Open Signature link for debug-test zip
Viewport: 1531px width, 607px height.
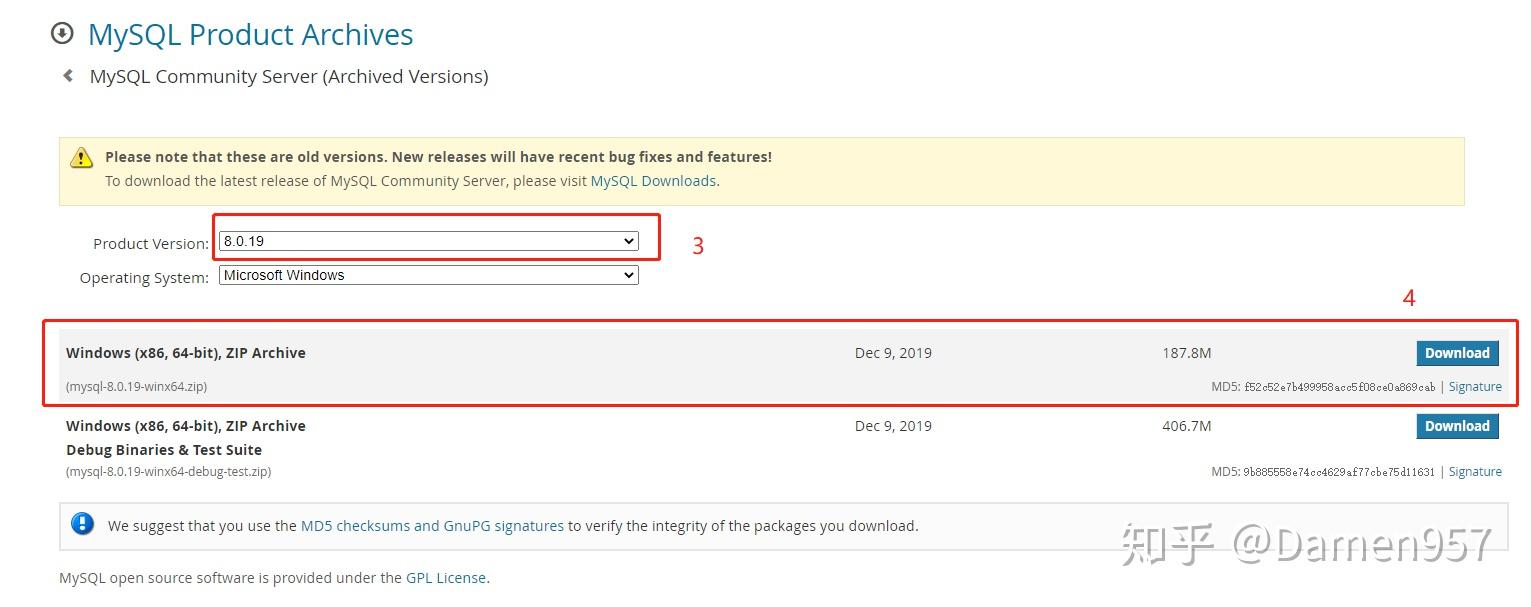pyautogui.click(x=1475, y=472)
